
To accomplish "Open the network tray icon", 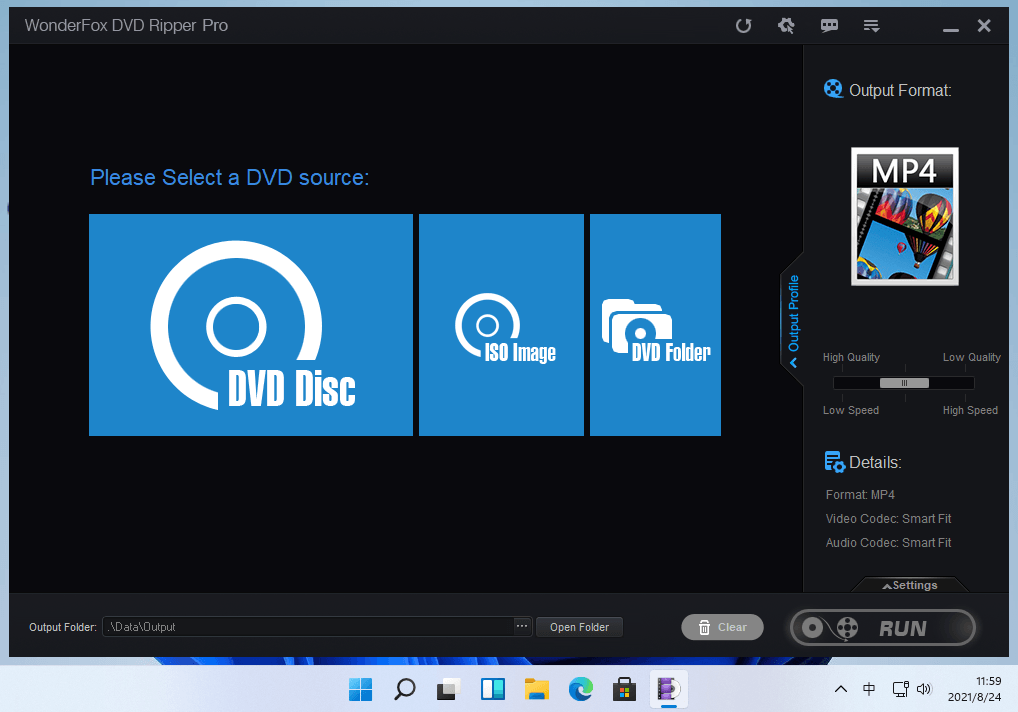I will [900, 689].
